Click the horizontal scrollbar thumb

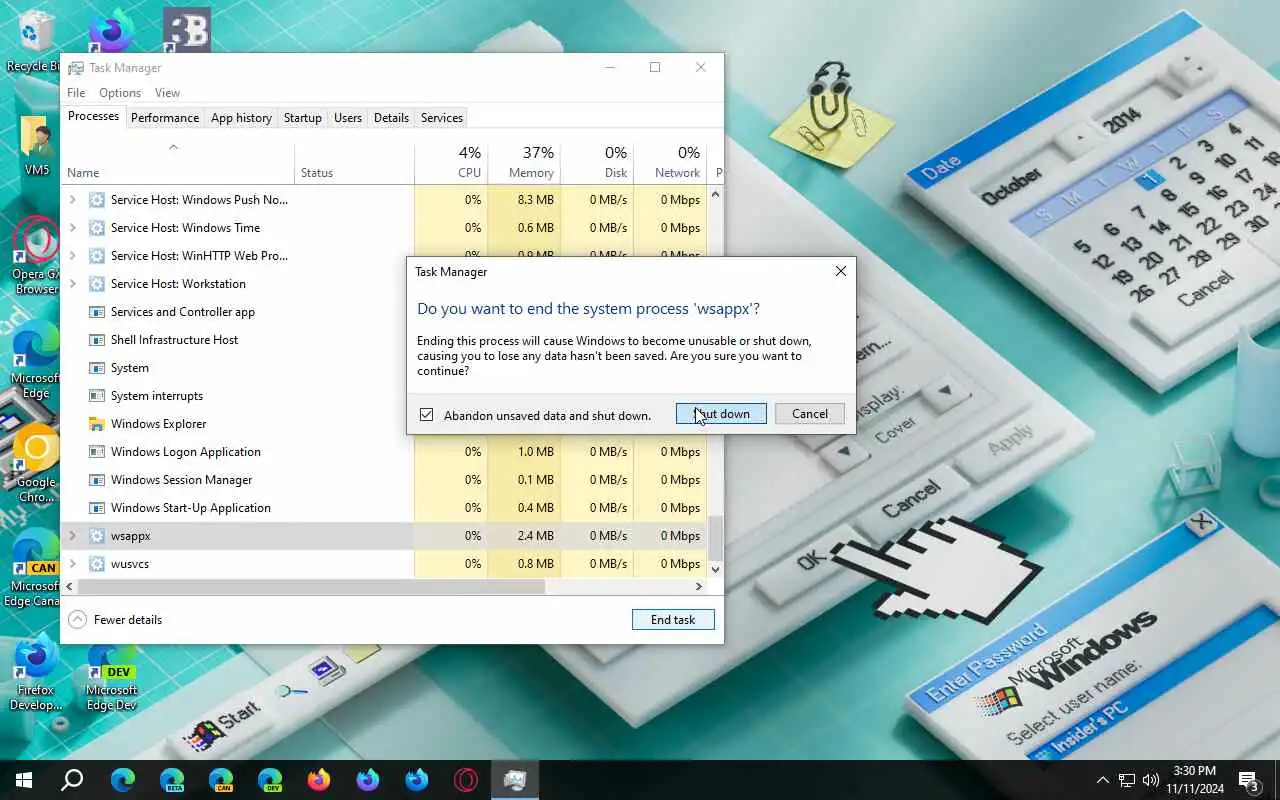click(x=311, y=586)
